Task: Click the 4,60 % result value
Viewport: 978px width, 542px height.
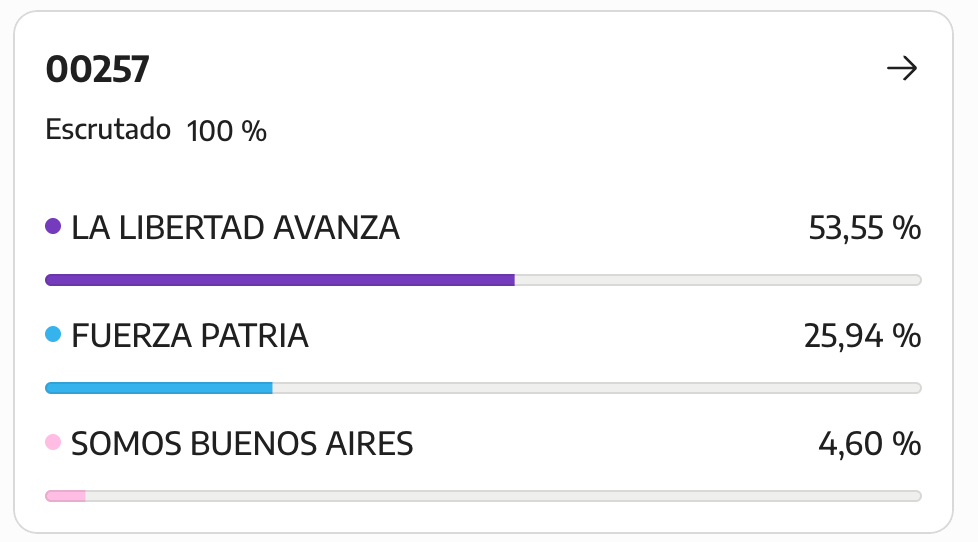Action: (869, 443)
